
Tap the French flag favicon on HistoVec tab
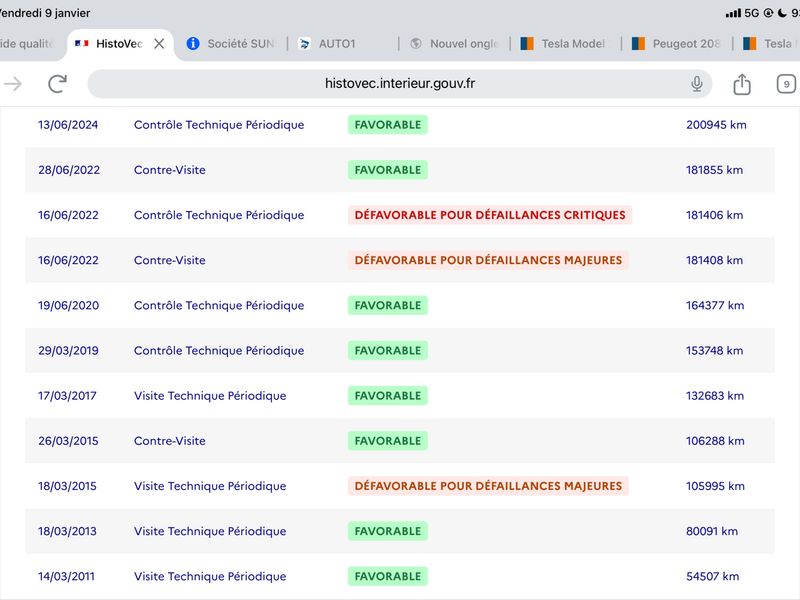(x=82, y=43)
